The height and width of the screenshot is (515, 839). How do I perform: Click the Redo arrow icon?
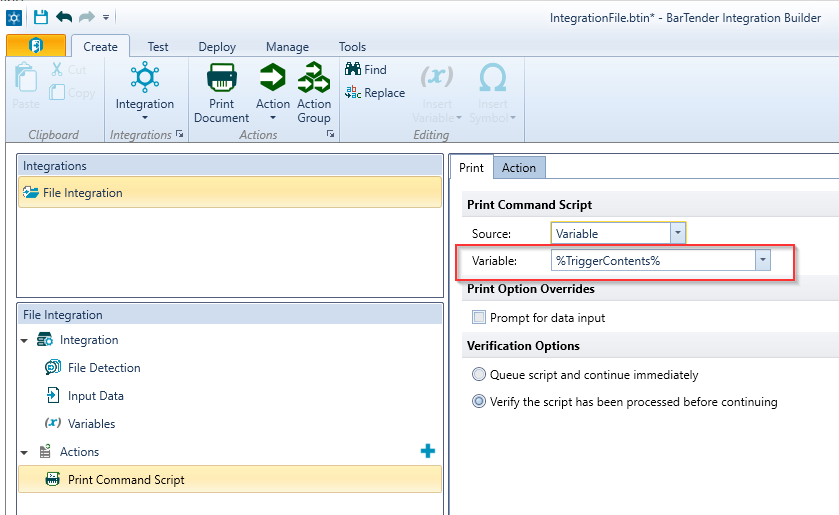(x=86, y=17)
